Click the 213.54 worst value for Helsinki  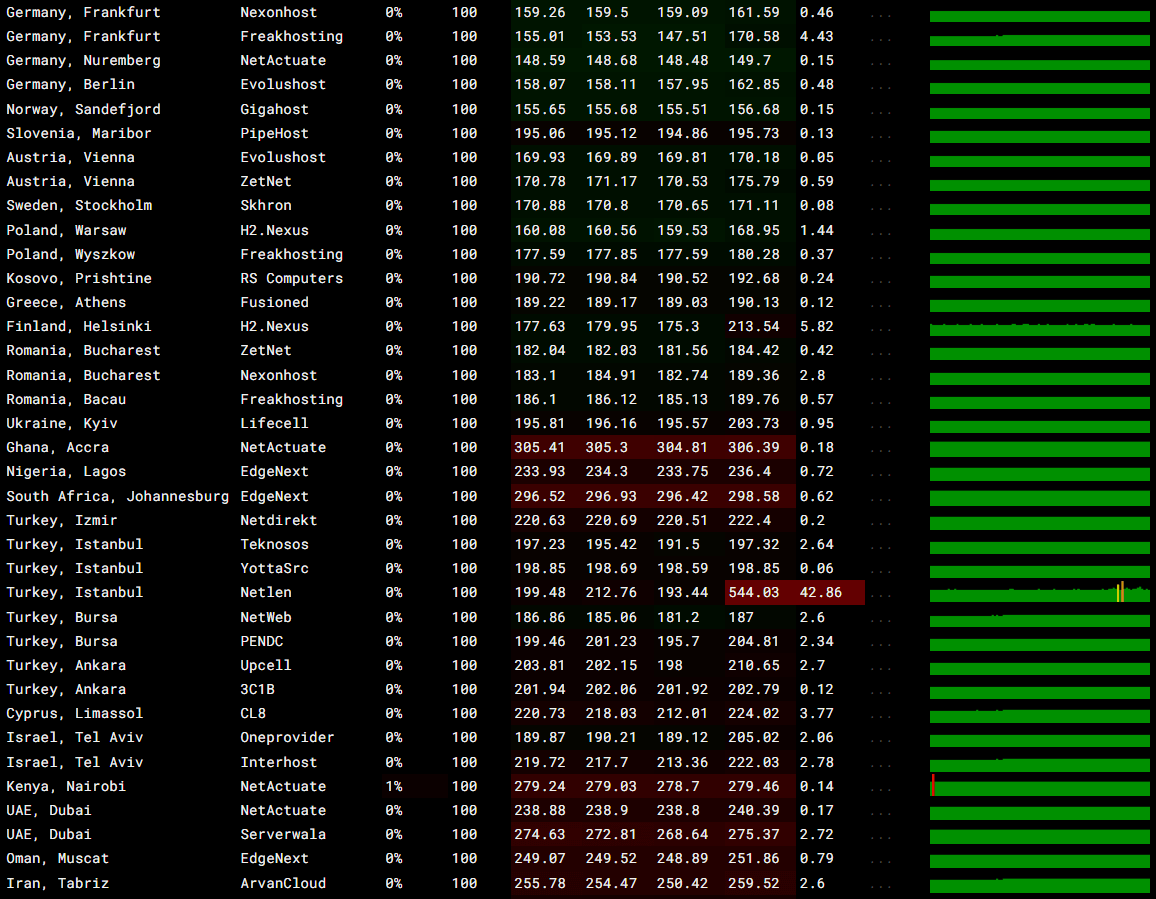point(753,326)
